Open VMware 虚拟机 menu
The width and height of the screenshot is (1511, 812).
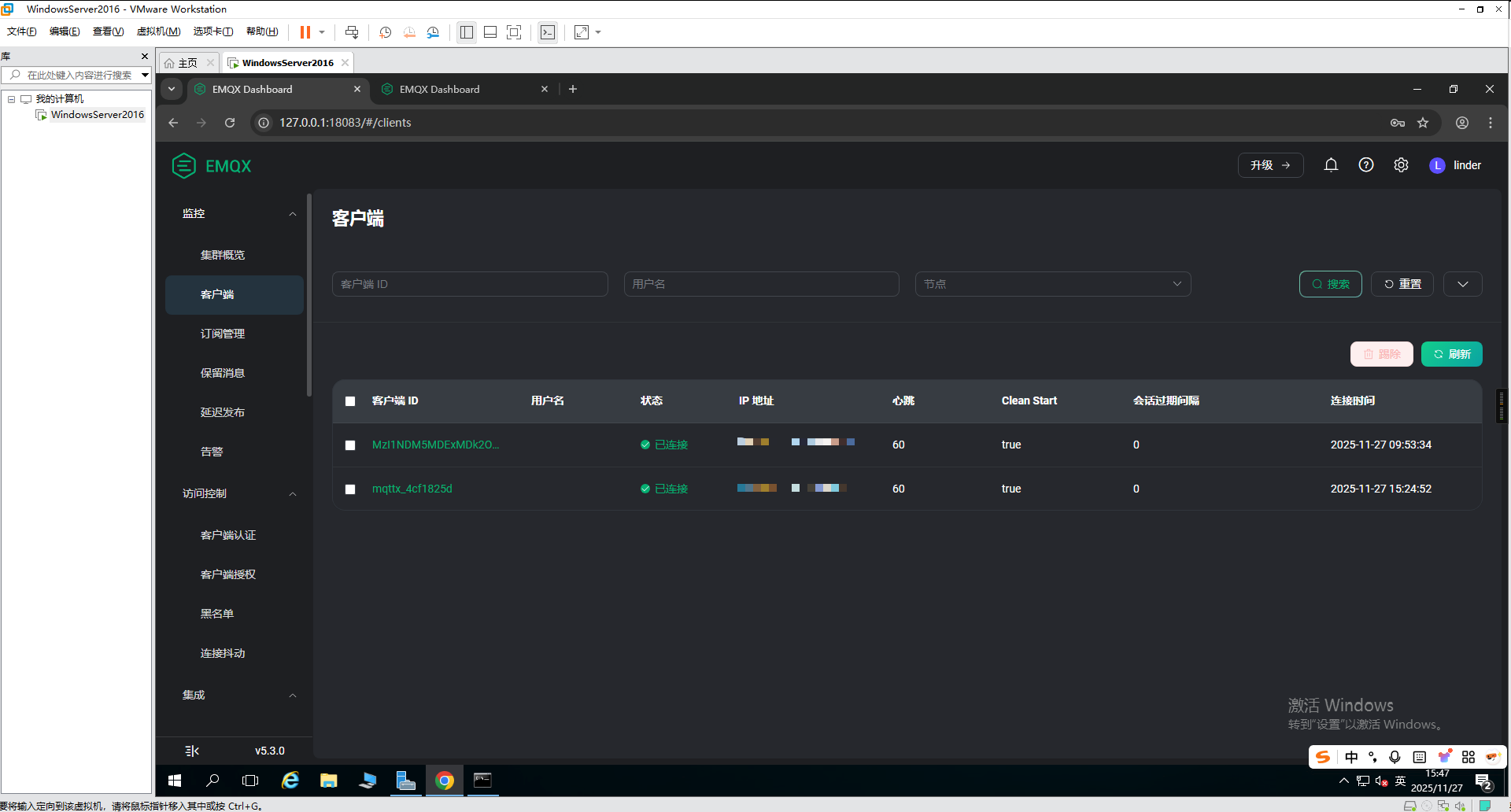tap(158, 31)
